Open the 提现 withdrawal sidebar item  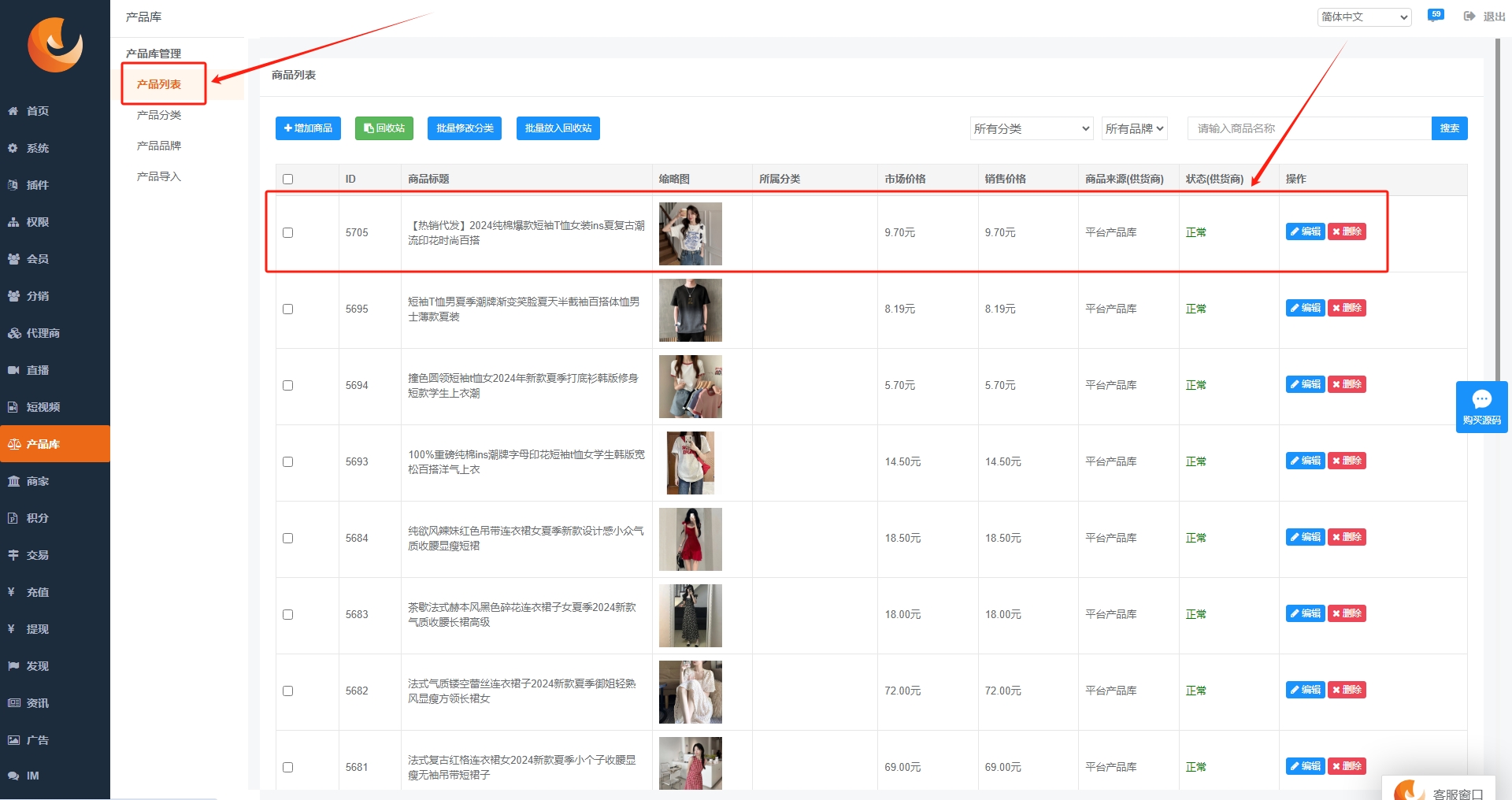click(x=55, y=629)
